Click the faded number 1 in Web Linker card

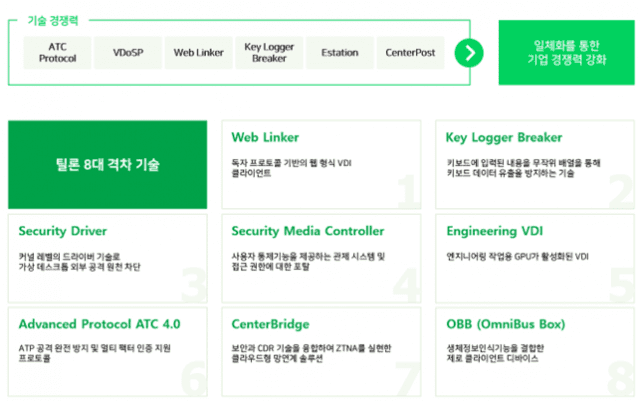pos(409,191)
